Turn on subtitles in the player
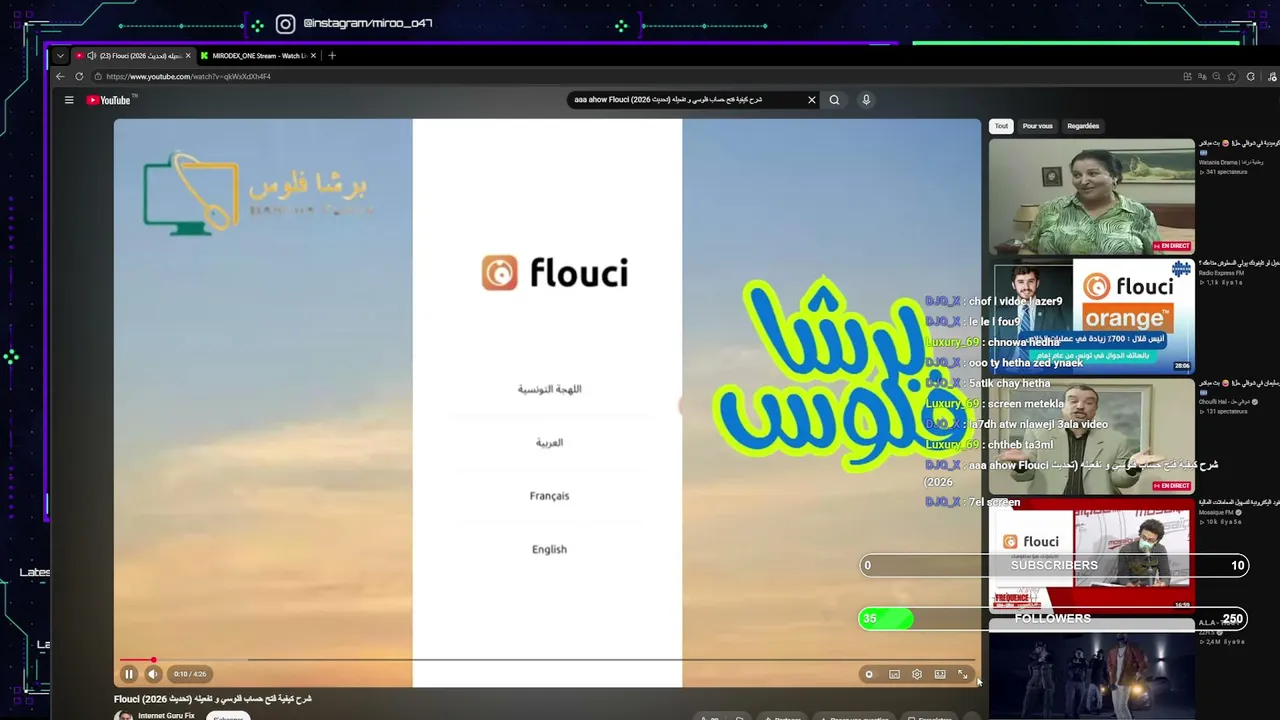The height and width of the screenshot is (720, 1280). 894,674
